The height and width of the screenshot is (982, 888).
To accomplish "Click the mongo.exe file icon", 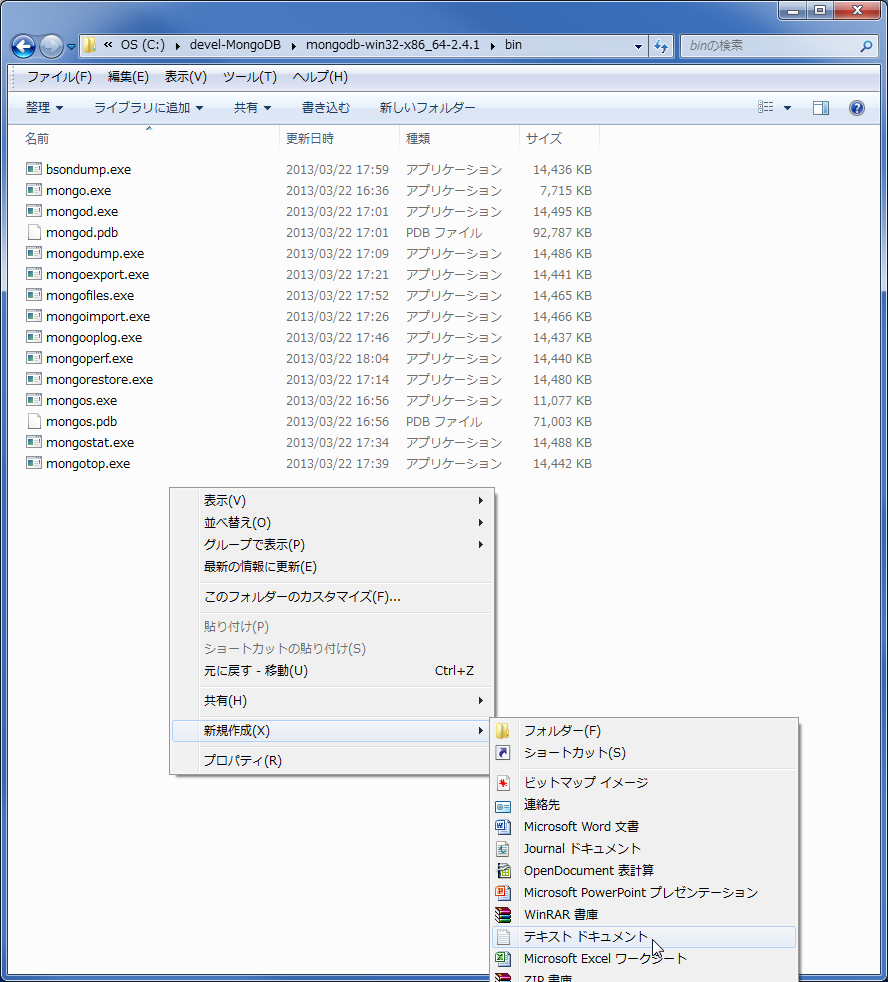I will (x=34, y=190).
